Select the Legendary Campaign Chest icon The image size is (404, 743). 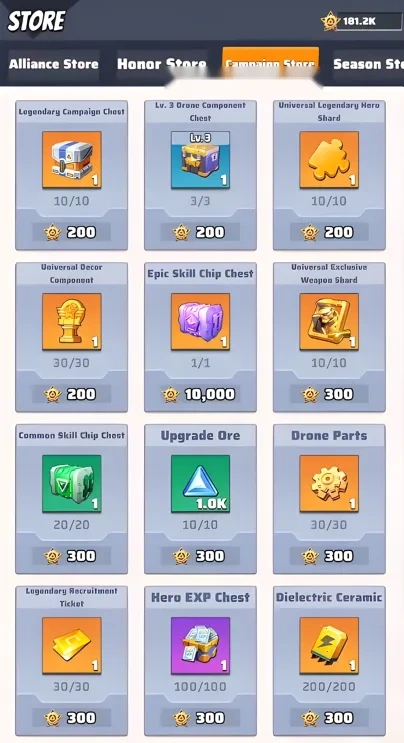pyautogui.click(x=72, y=160)
